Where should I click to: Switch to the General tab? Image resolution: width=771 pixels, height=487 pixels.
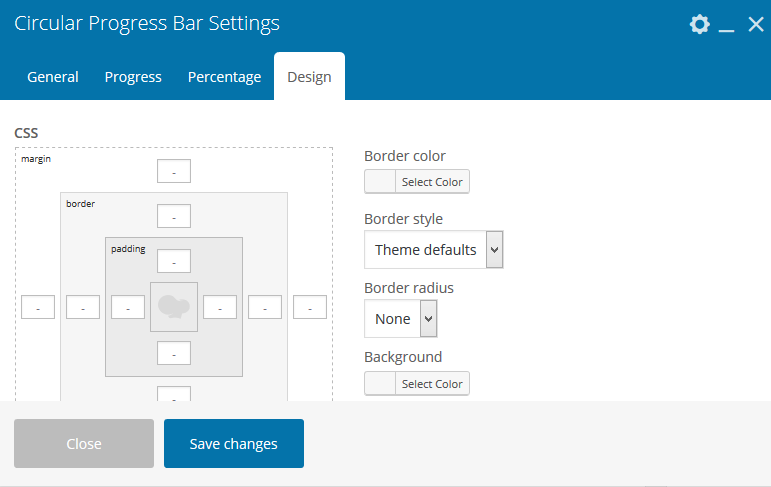(53, 77)
